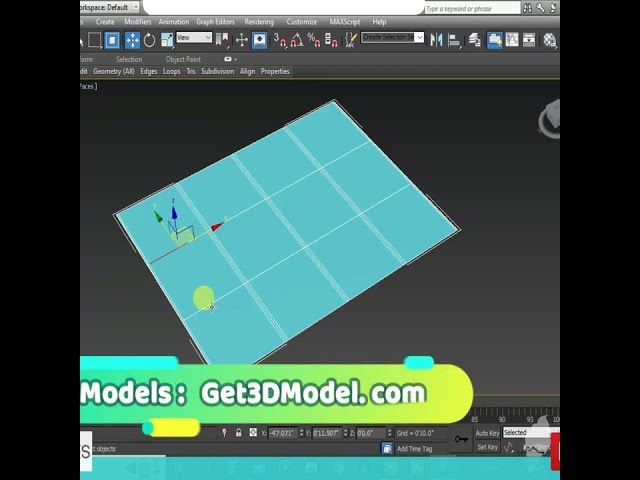The width and height of the screenshot is (640, 480).
Task: Open the Modifiers menu
Action: [x=138, y=22]
